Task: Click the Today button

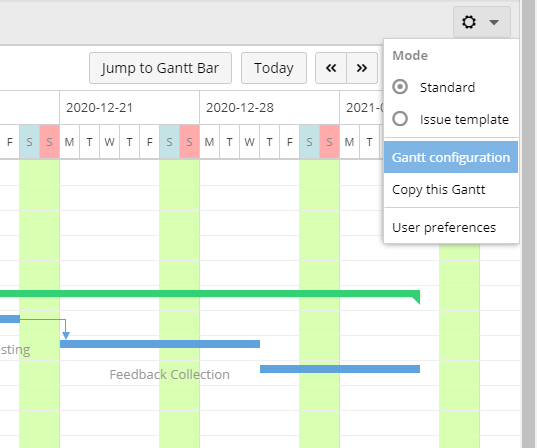Action: pos(274,68)
